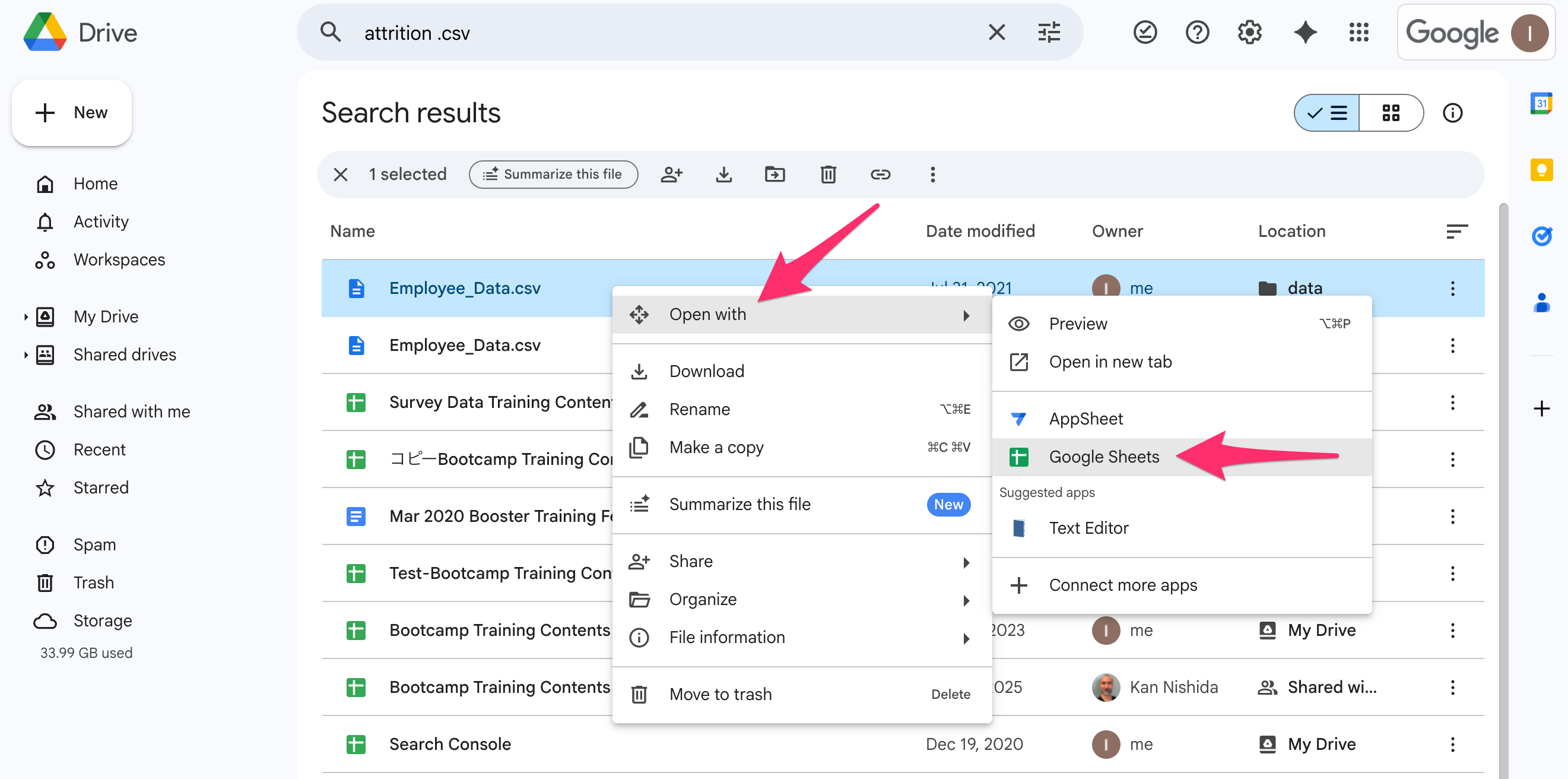Image resolution: width=1568 pixels, height=779 pixels.
Task: Switch to grid layout view
Action: 1391,113
